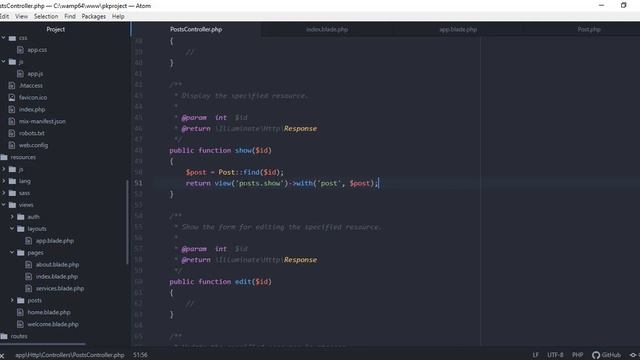Click app.blade.php file icon in layouts

pos(29,241)
